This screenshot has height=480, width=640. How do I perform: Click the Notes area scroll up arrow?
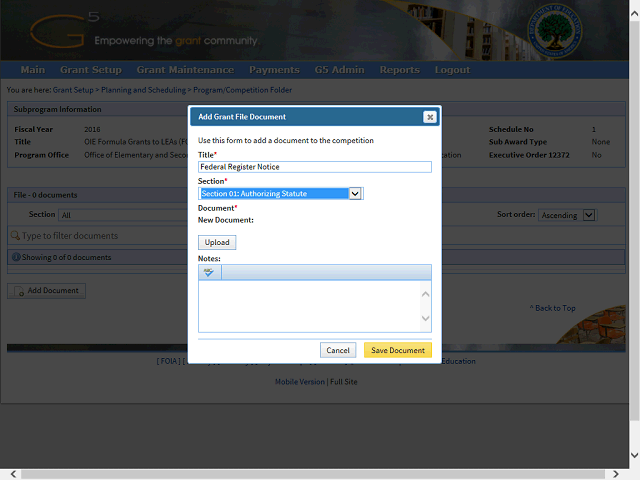(x=425, y=294)
